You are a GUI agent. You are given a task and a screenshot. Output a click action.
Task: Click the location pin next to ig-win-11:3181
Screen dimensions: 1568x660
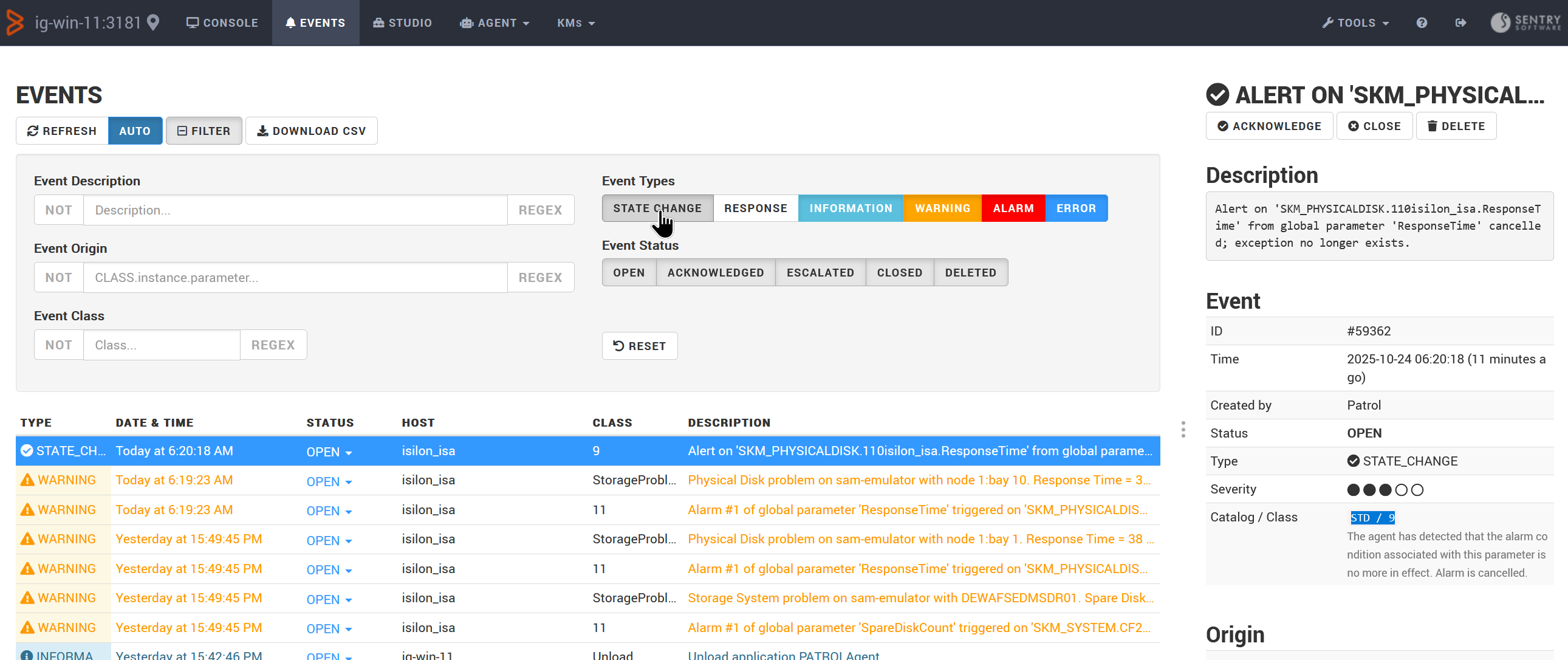pyautogui.click(x=152, y=22)
